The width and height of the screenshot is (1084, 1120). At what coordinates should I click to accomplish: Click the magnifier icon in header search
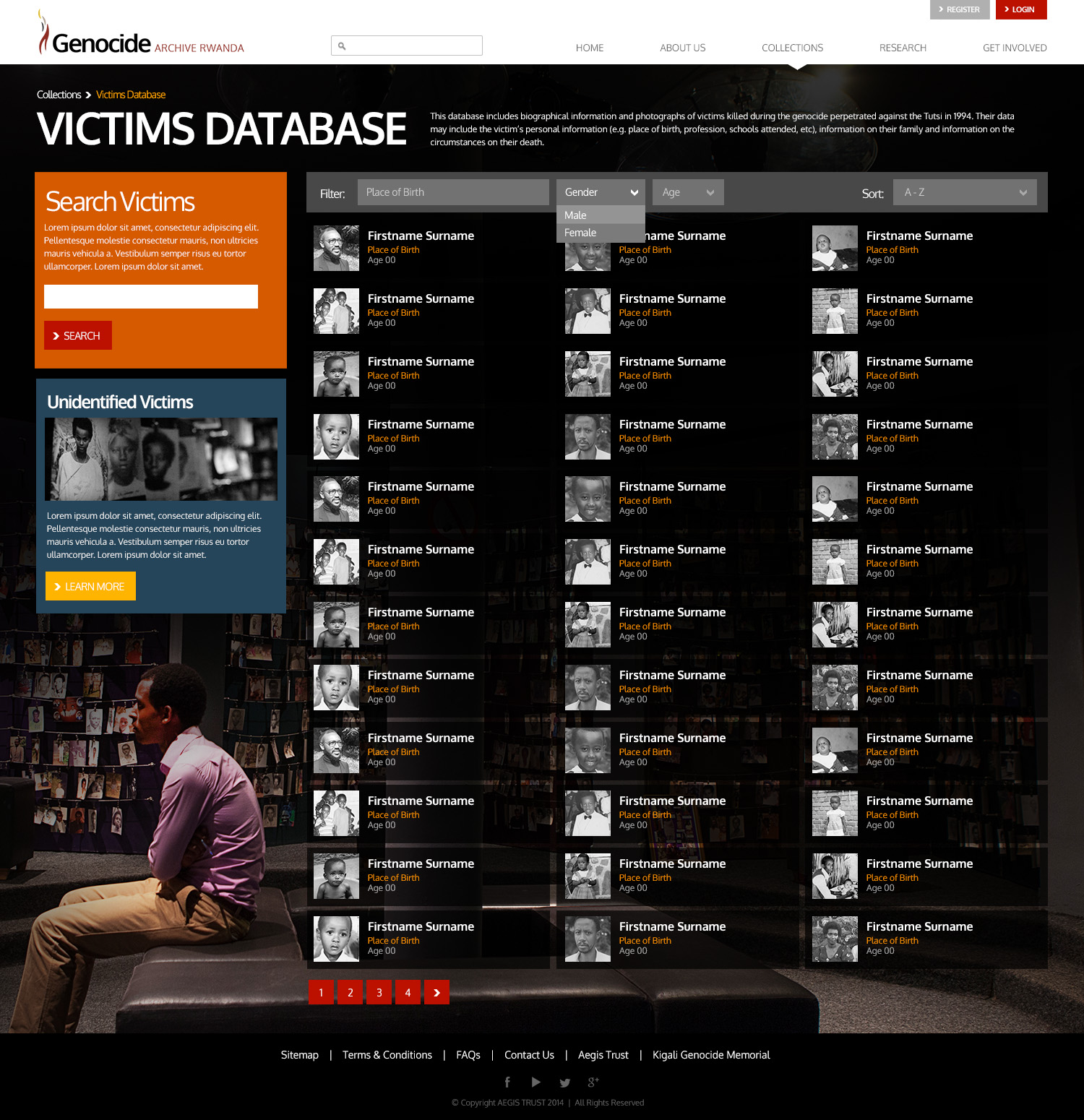pyautogui.click(x=342, y=46)
